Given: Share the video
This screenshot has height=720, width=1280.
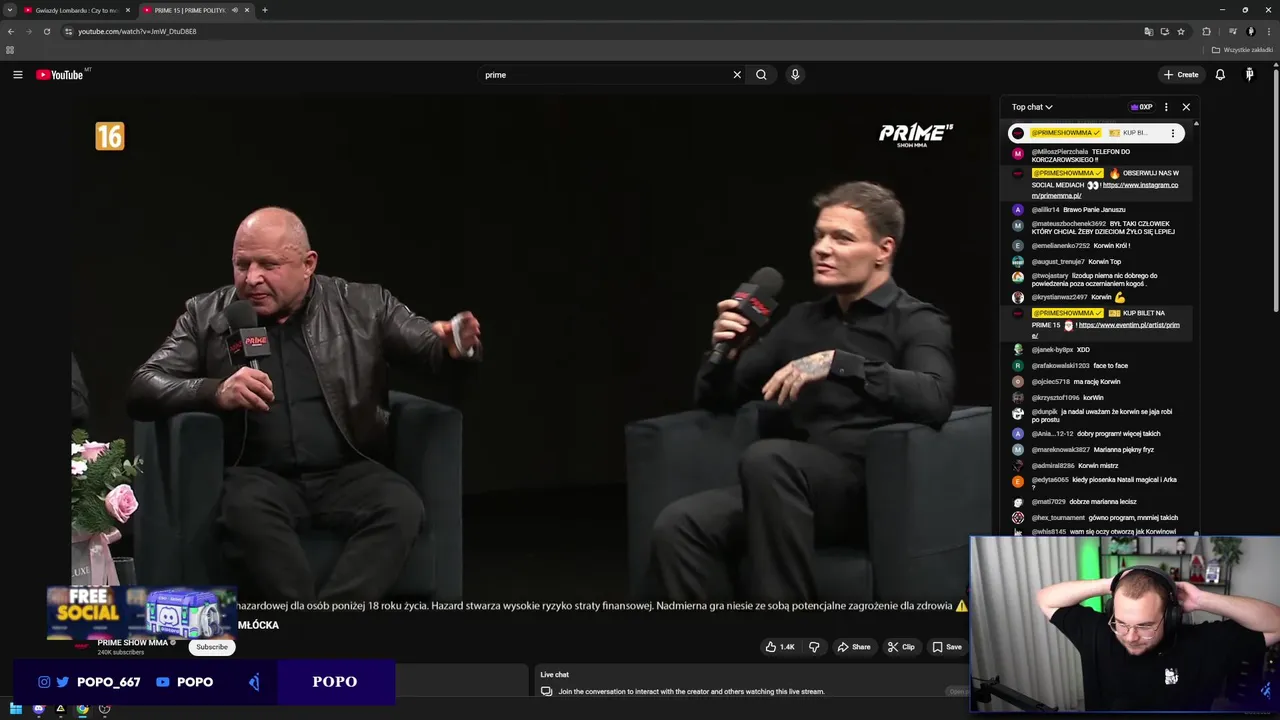Looking at the screenshot, I should pyautogui.click(x=854, y=647).
